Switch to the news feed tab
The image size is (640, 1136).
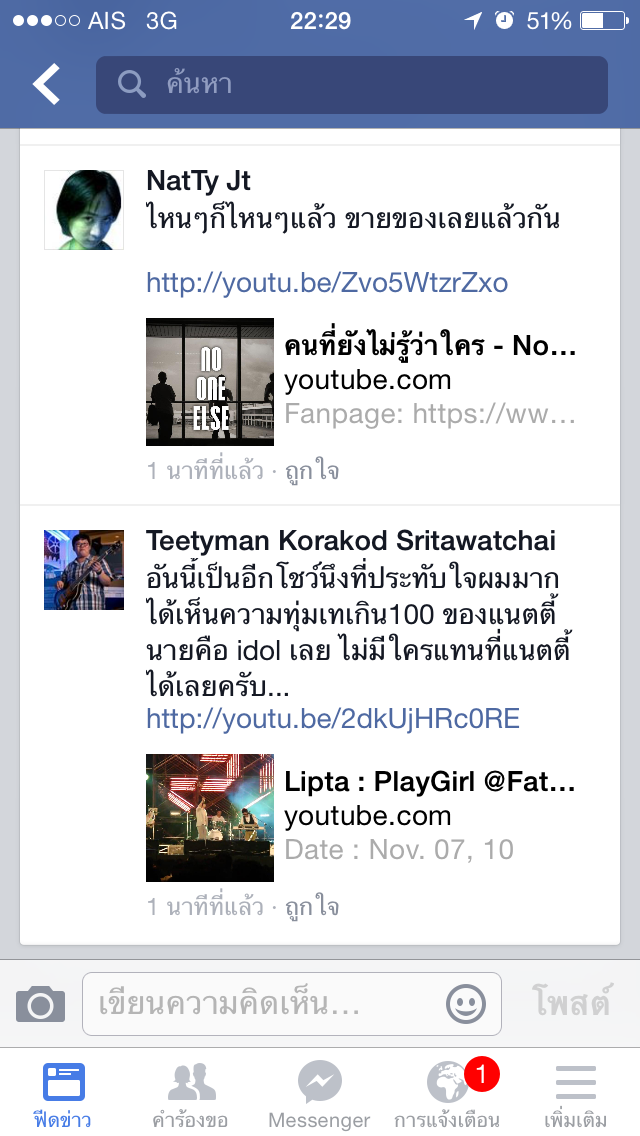coord(63,1096)
